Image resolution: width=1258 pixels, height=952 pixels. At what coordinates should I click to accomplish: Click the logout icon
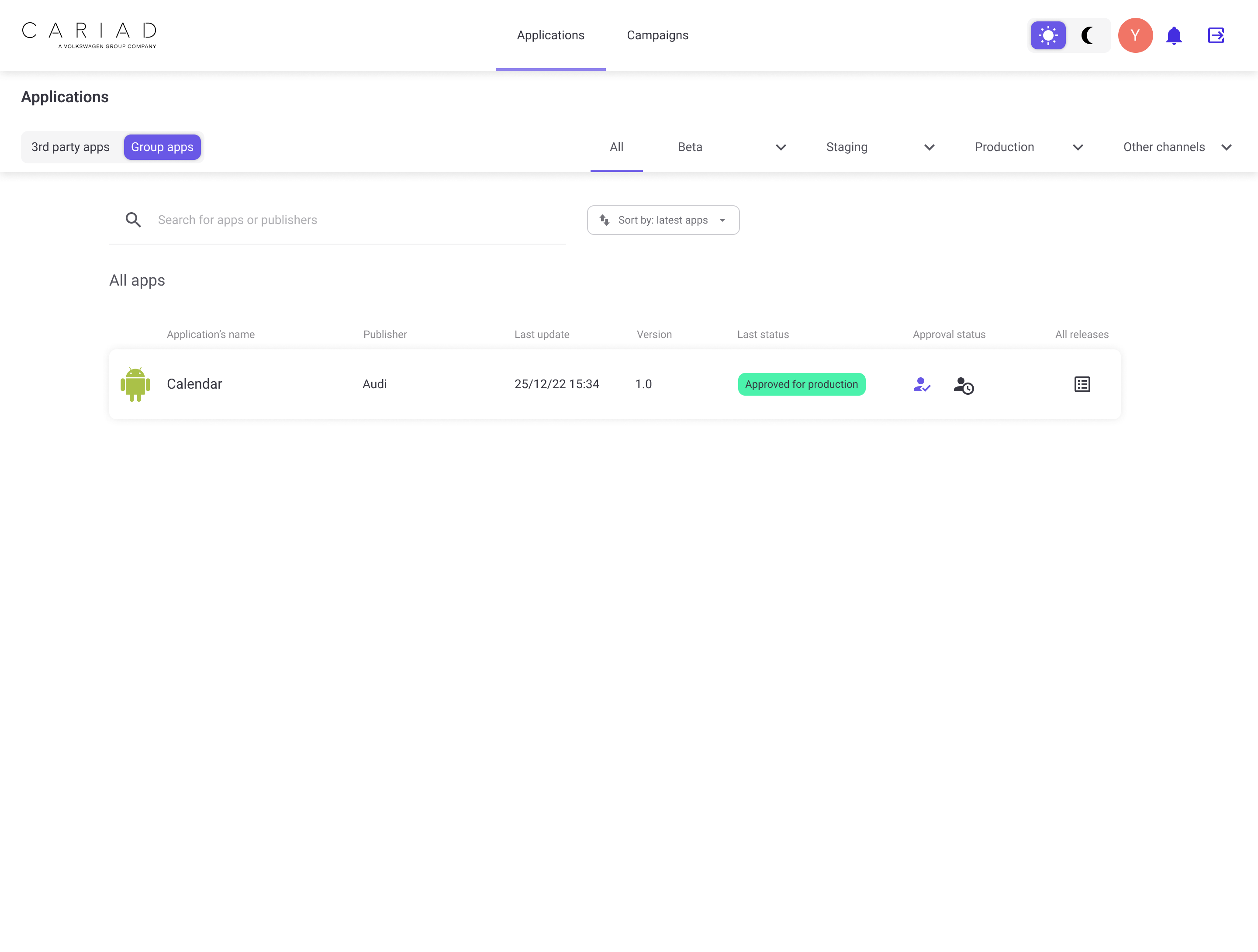click(x=1216, y=35)
